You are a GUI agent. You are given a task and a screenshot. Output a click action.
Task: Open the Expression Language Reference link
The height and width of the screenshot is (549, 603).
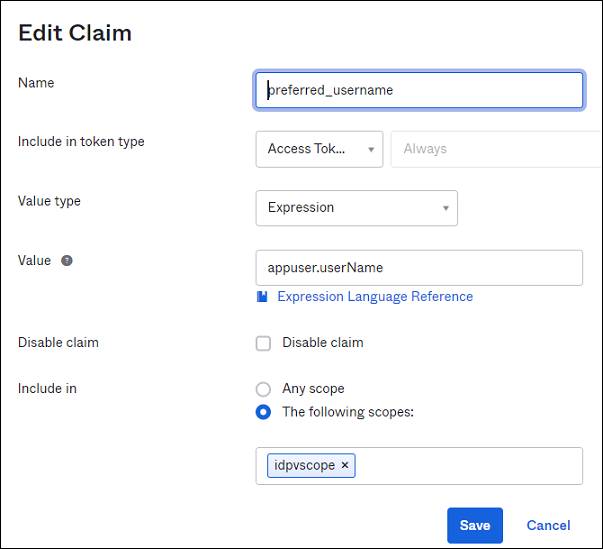point(375,296)
